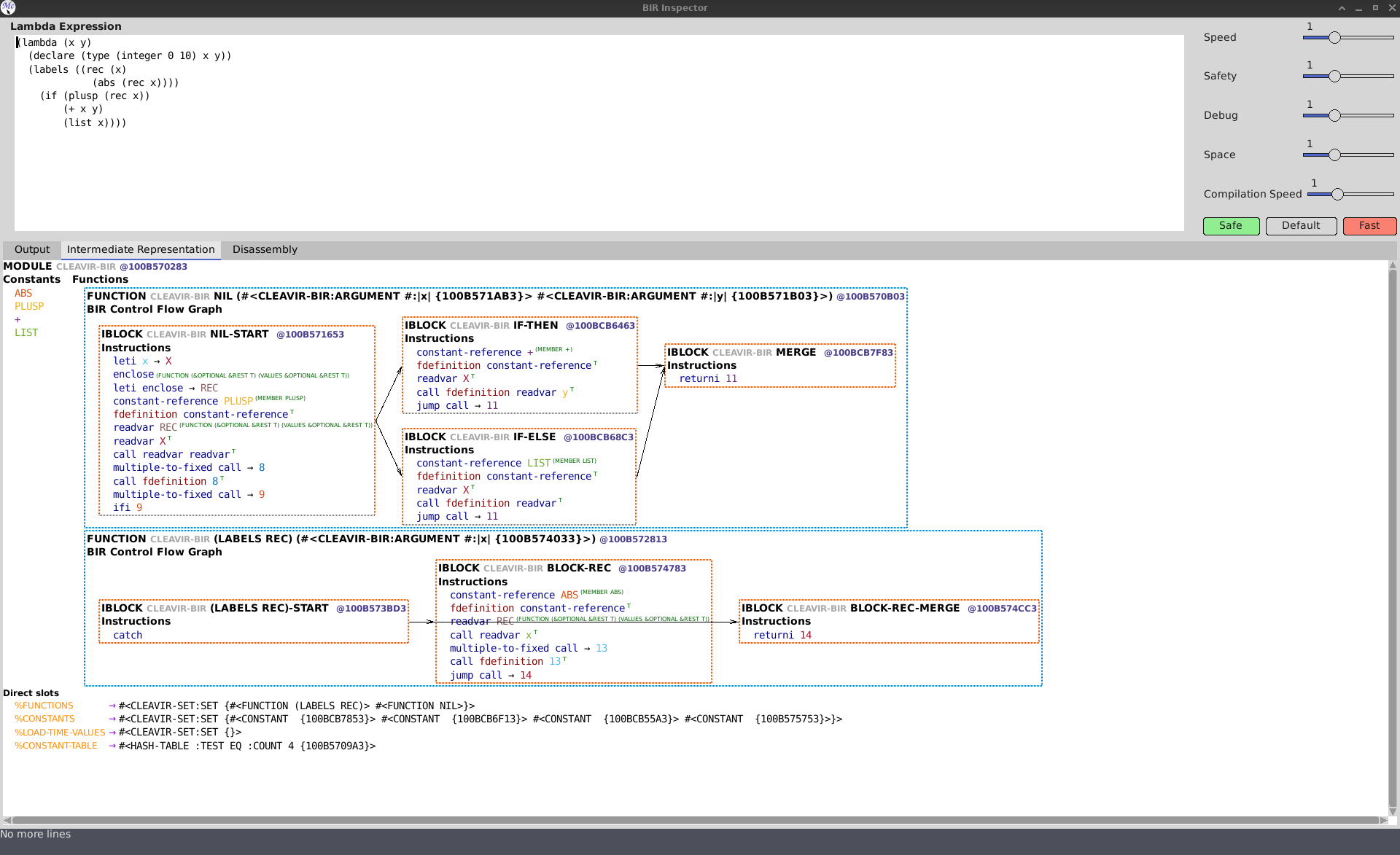Click the %CONSTANTS direct slot

click(x=44, y=719)
